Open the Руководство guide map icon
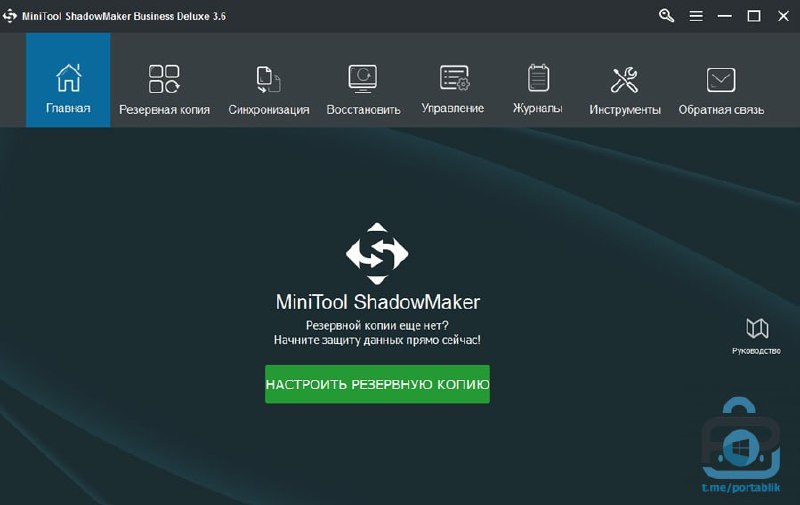The width and height of the screenshot is (800, 505). coord(757,336)
